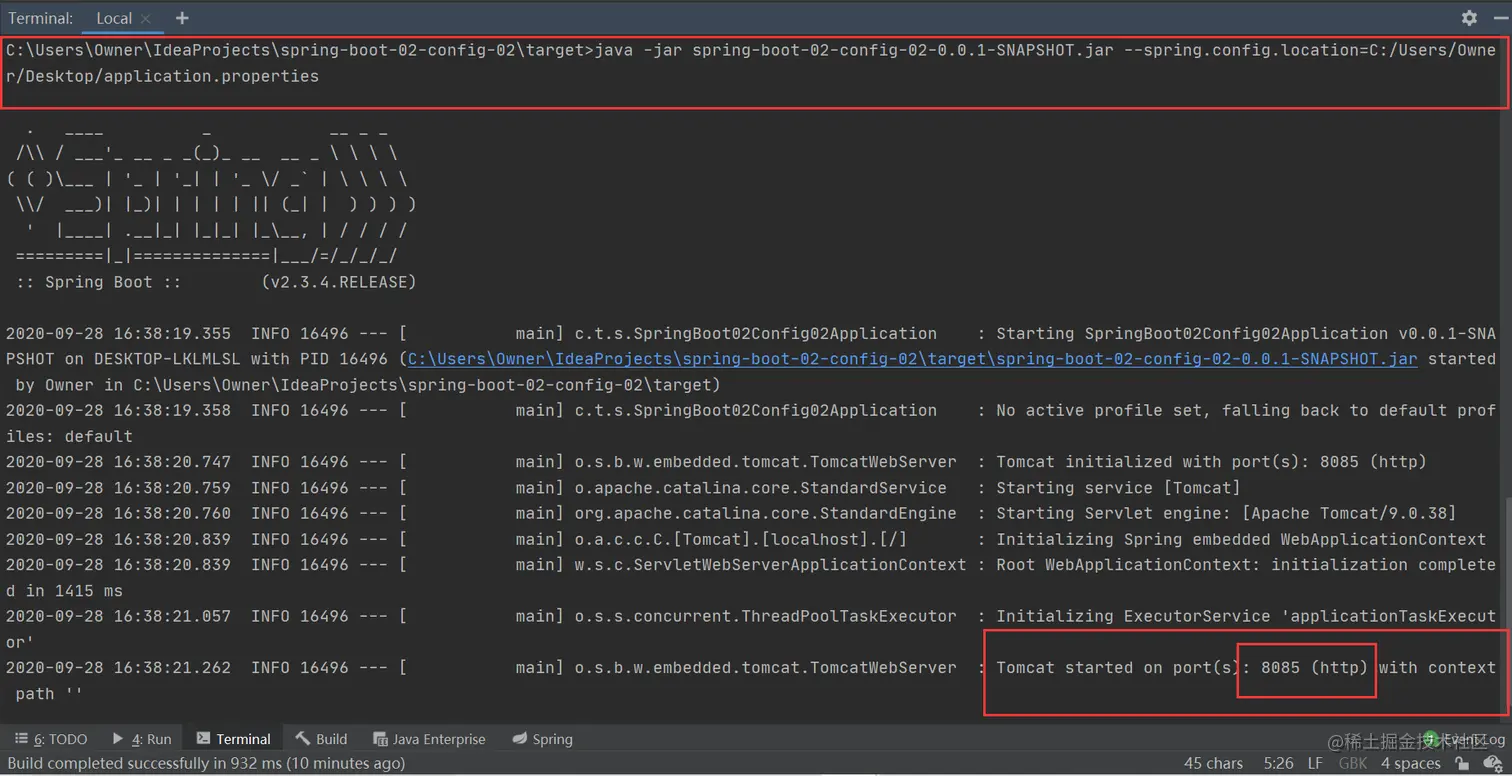Image resolution: width=1512 pixels, height=776 pixels.
Task: Open the Spring tool window
Action: tap(542, 739)
